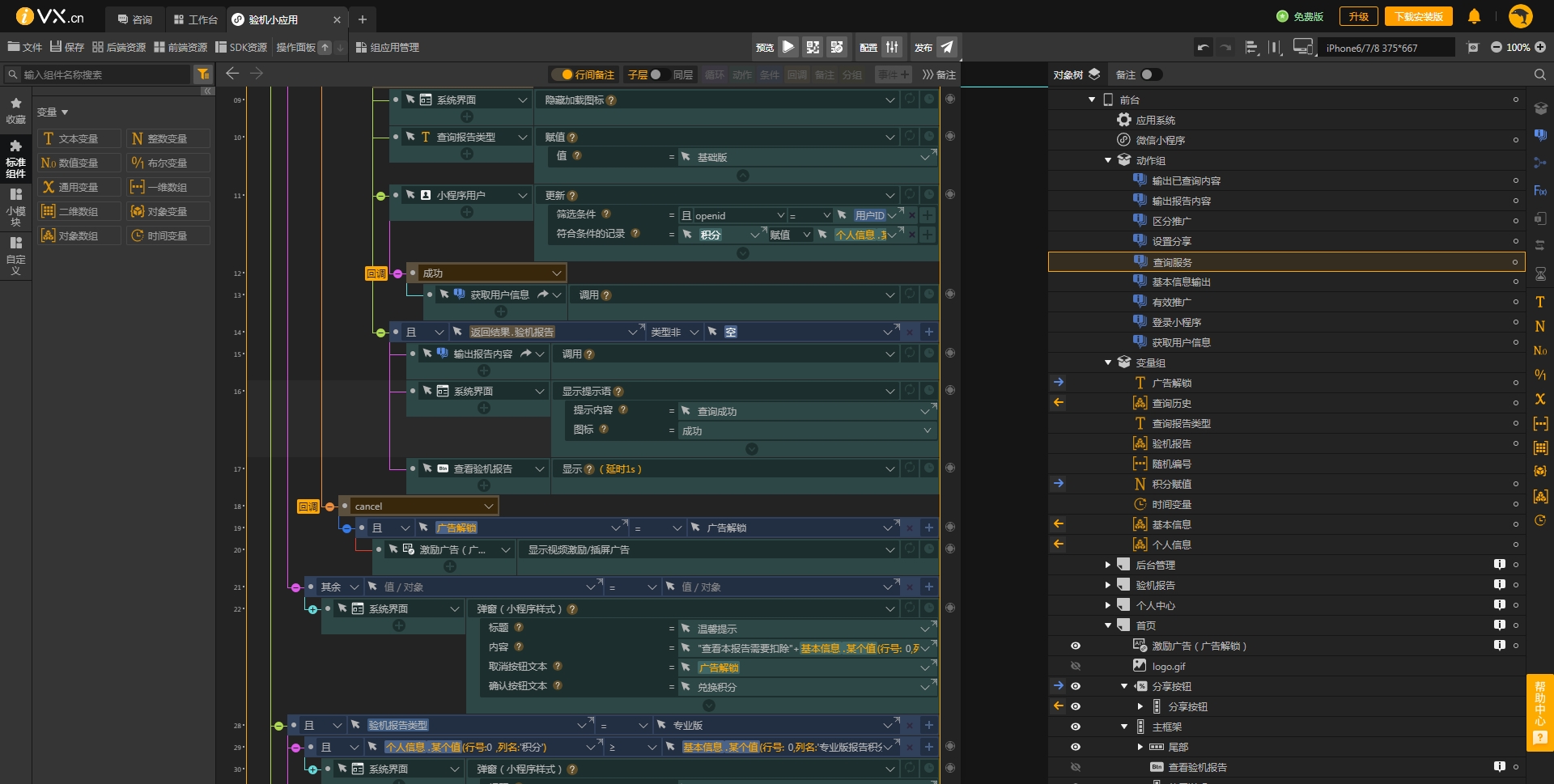The width and height of the screenshot is (1554, 784).
Task: Click the 帮助中心 help center button
Action: (1540, 712)
